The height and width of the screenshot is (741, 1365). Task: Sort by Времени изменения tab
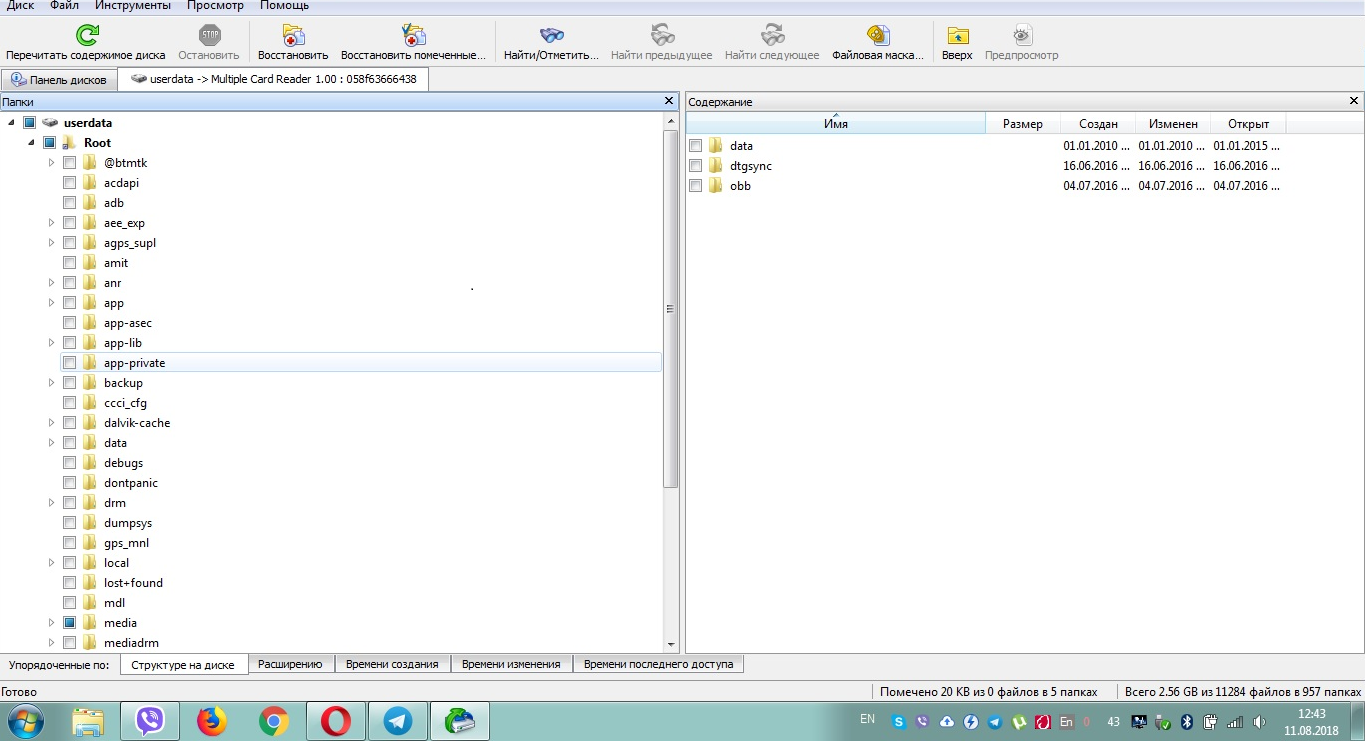click(x=512, y=664)
